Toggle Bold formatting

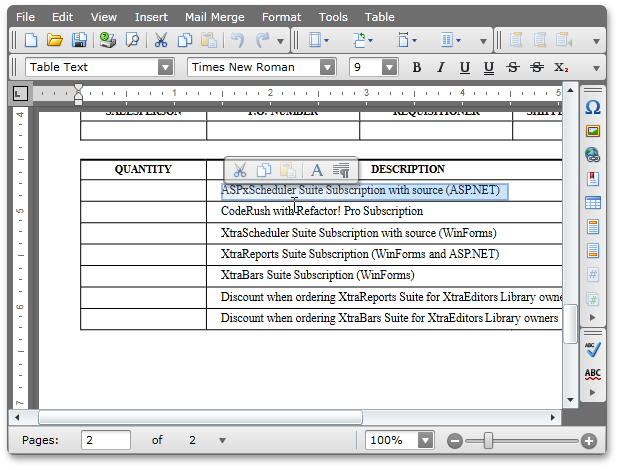tap(416, 68)
